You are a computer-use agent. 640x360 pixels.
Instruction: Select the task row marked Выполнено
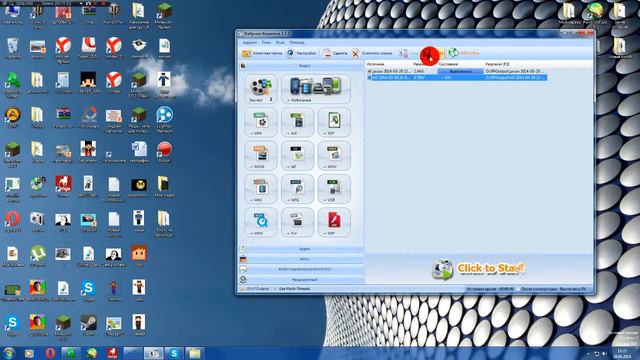[x=457, y=71]
